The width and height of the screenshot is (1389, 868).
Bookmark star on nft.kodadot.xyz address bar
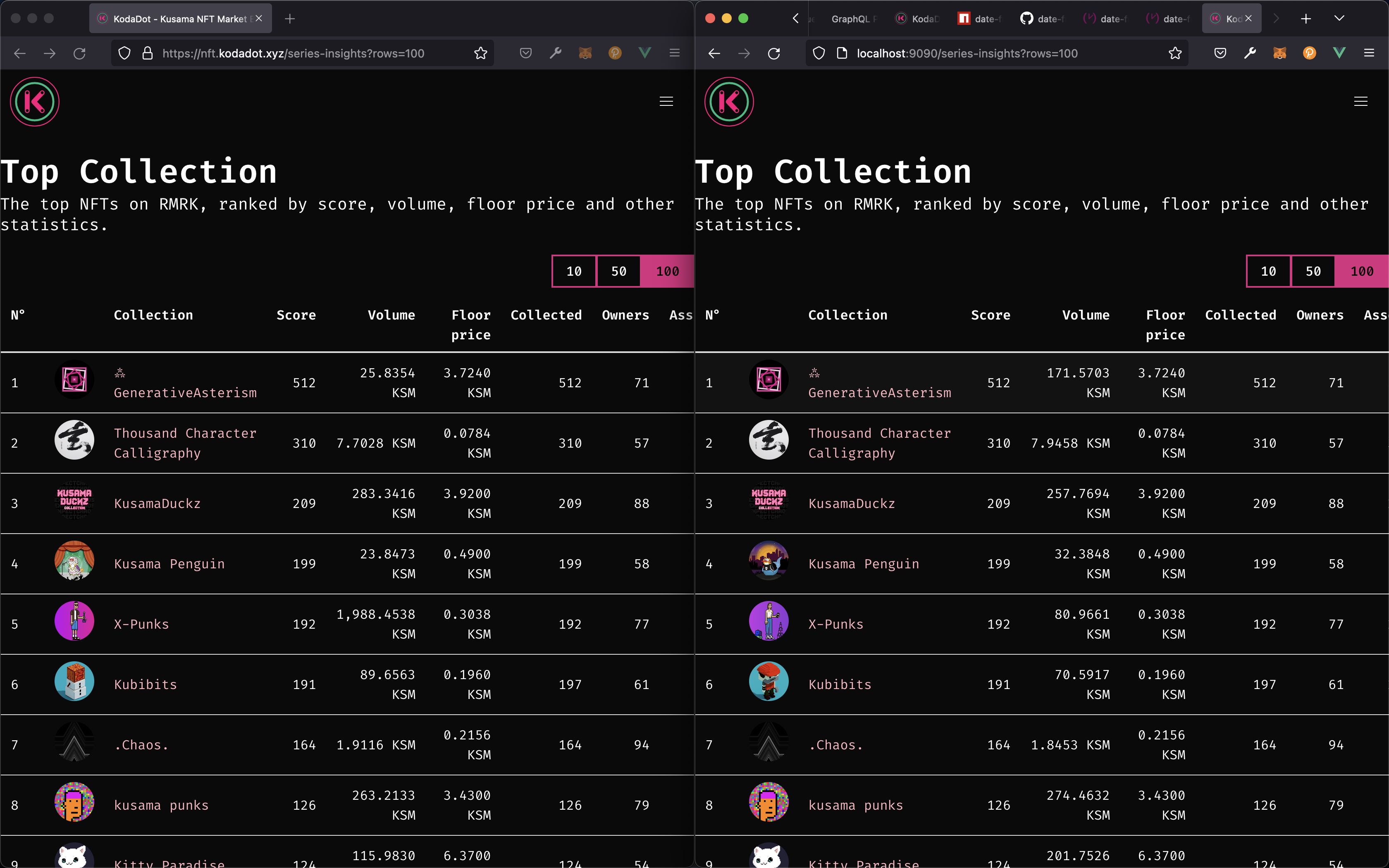480,53
